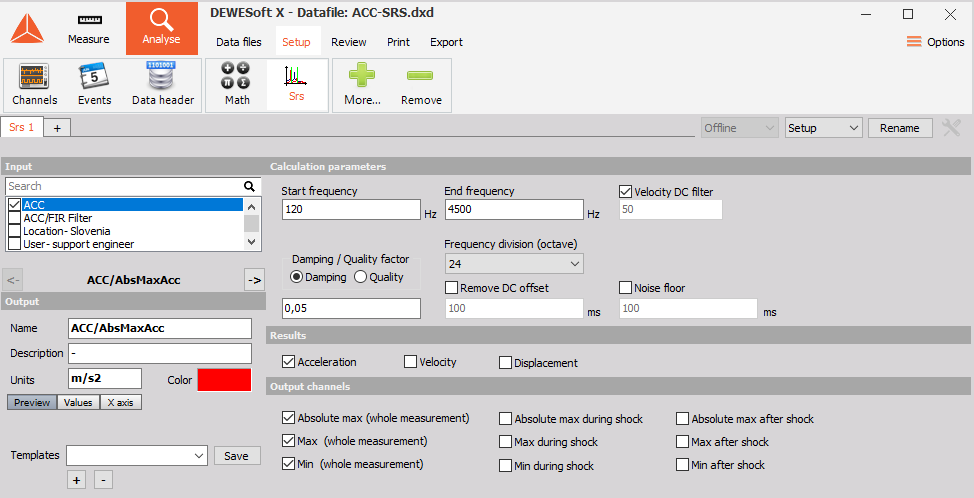
Task: Select the Quality radio button
Action: click(x=360, y=278)
